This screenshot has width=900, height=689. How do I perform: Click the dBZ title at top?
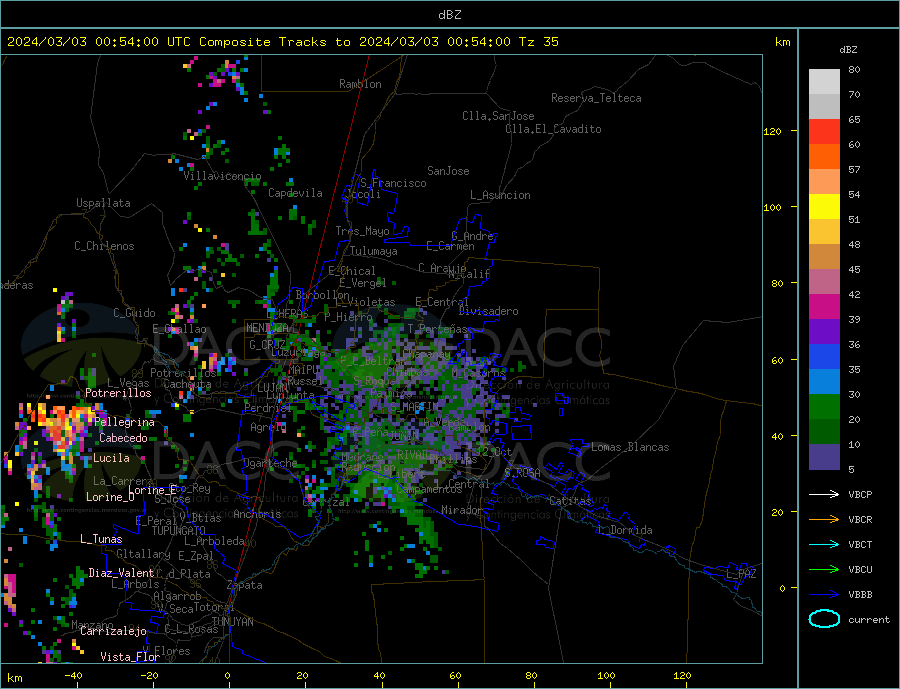click(449, 15)
